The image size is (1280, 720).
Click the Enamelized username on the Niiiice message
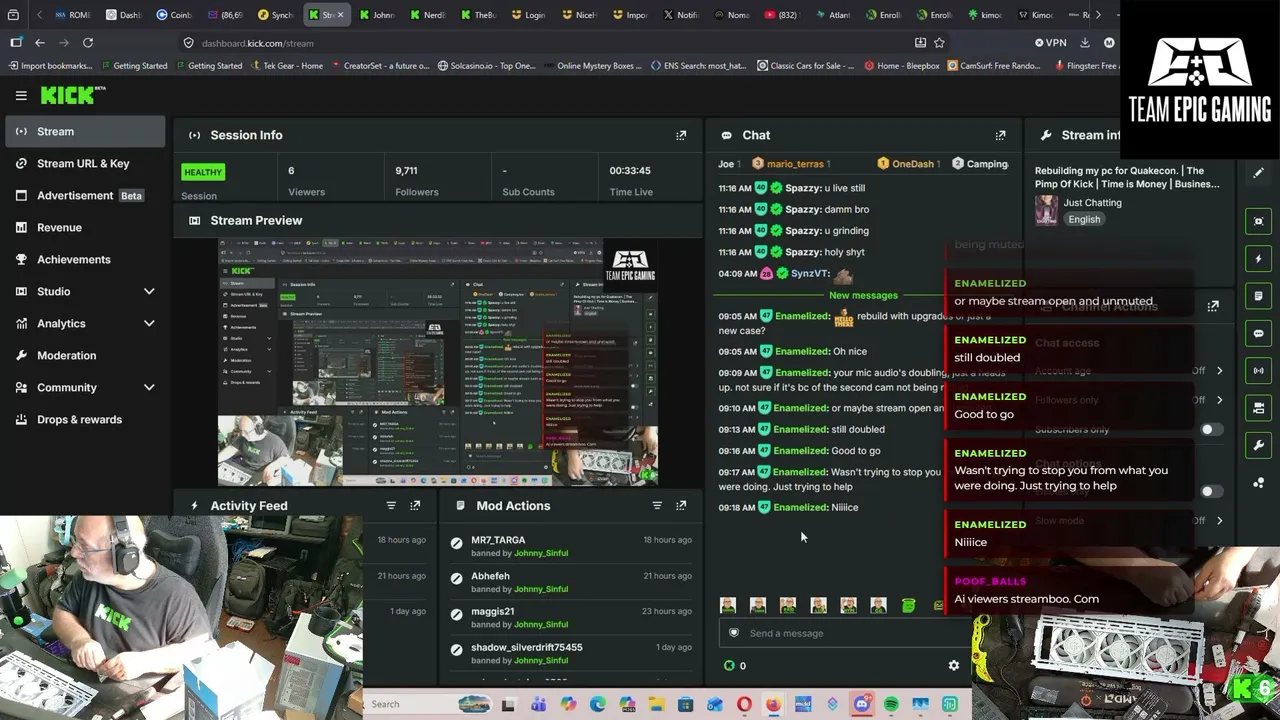pyautogui.click(x=801, y=507)
